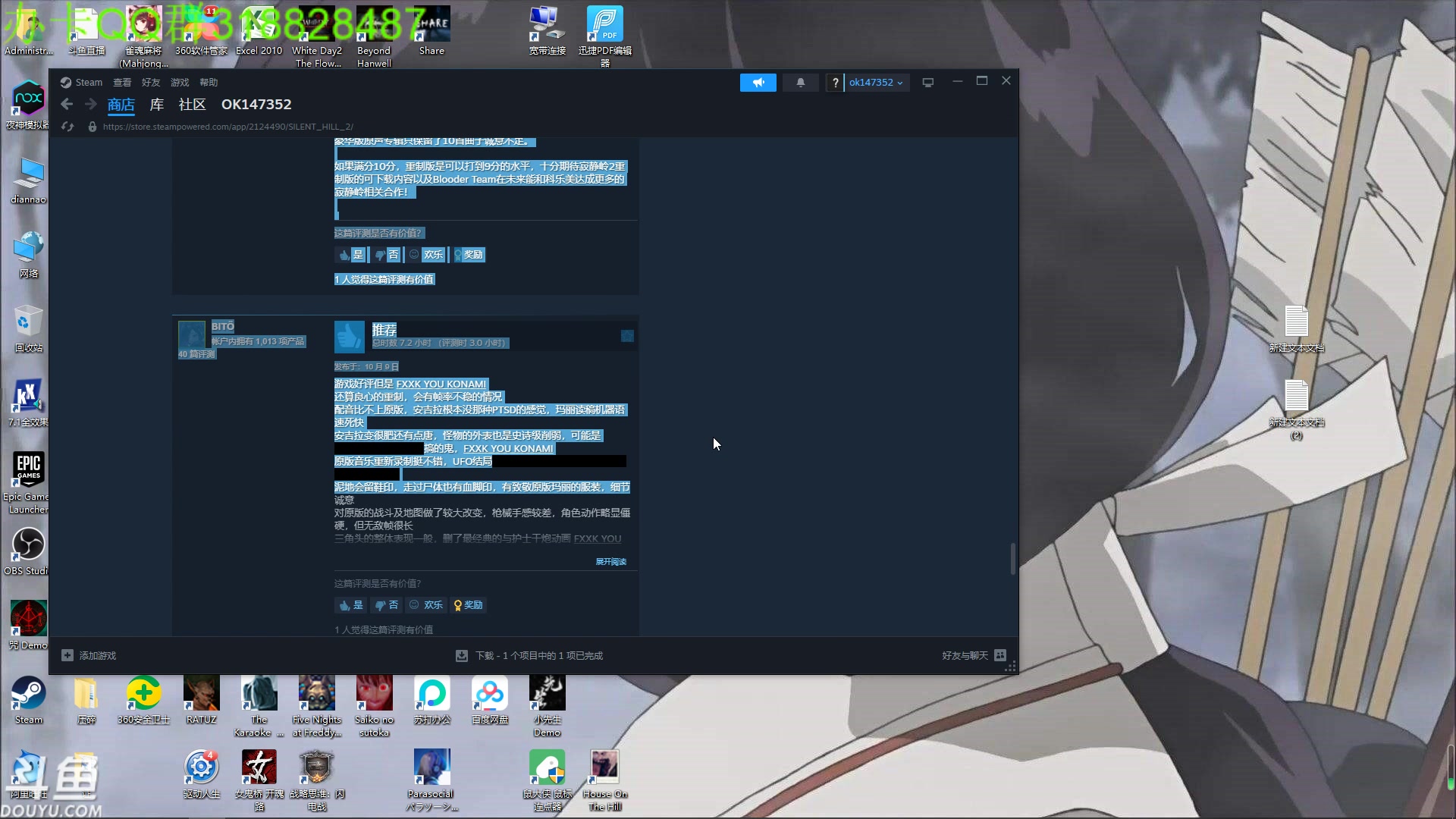Open the 回收站 recycle bin icon
1456x819 pixels.
28,330
